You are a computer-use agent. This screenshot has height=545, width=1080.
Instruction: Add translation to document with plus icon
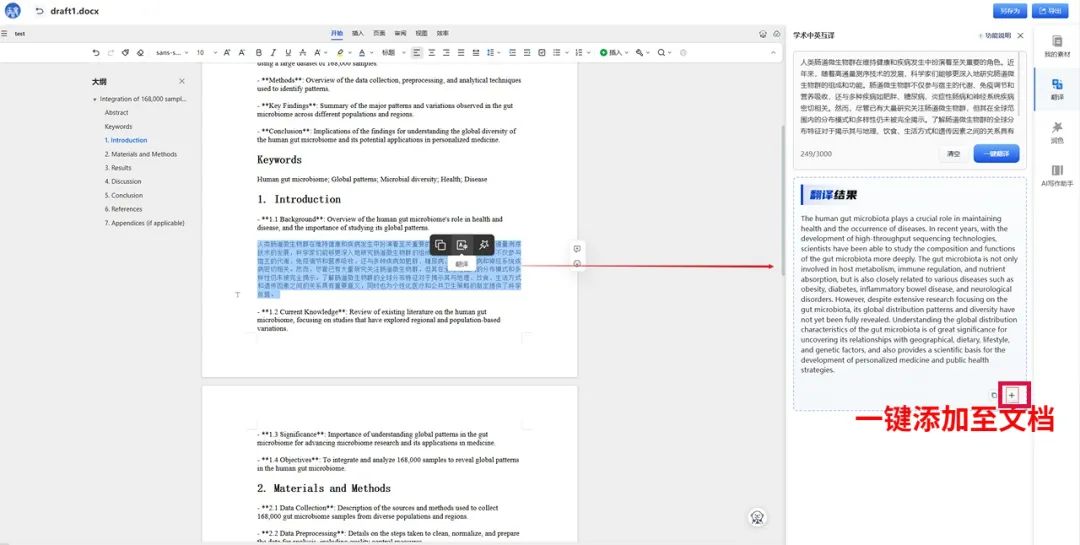pos(1012,395)
